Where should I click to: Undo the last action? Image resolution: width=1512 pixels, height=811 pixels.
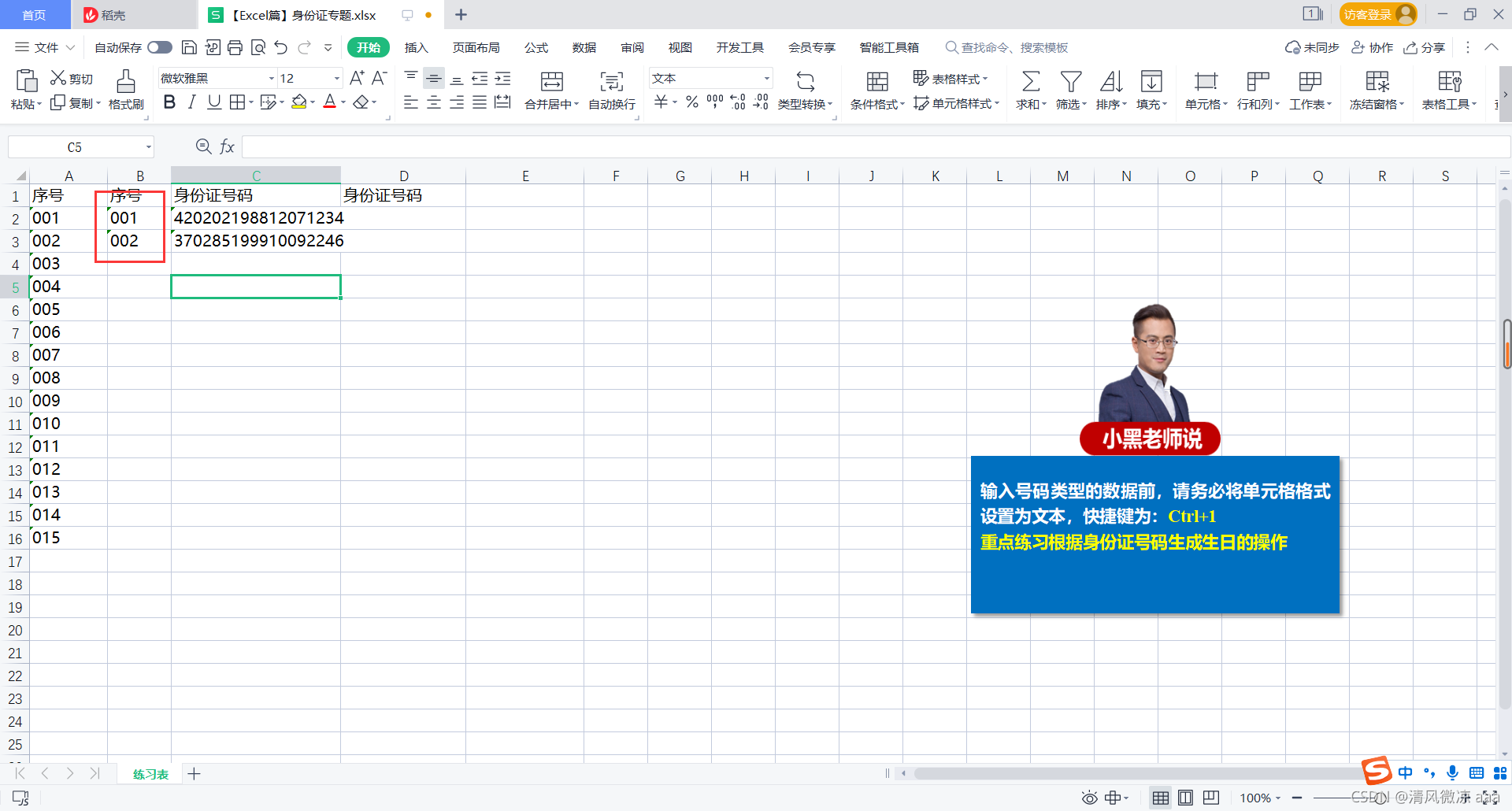click(281, 47)
